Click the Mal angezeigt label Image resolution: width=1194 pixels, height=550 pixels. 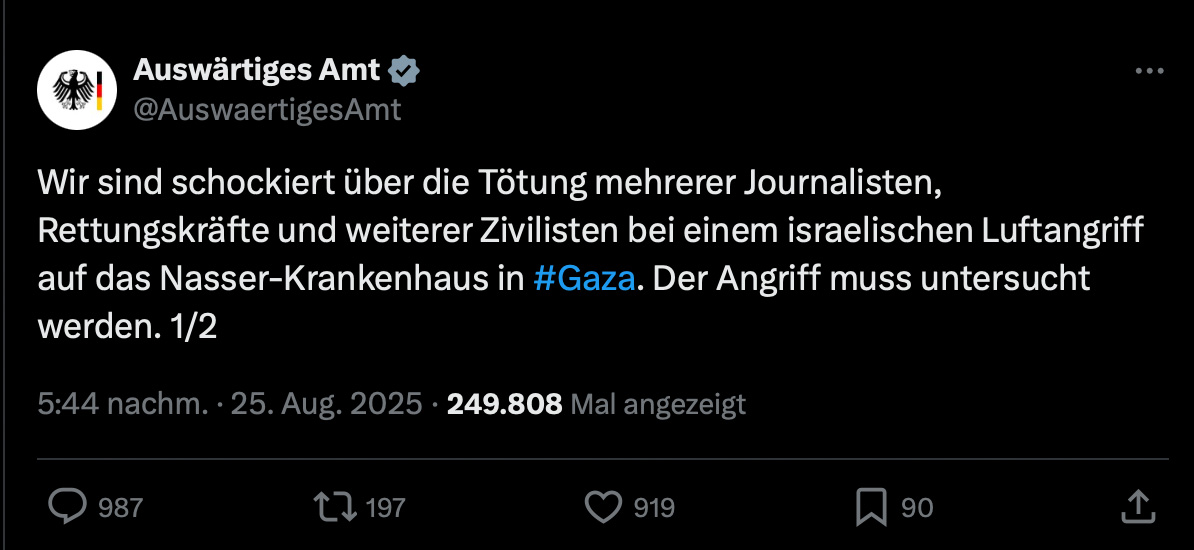[658, 405]
